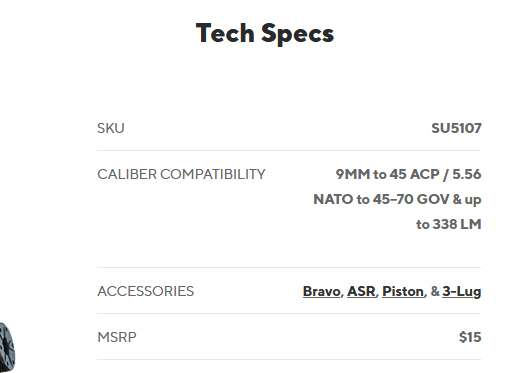Click the divider line below the MSRP row
519x373 pixels.
coord(289,359)
